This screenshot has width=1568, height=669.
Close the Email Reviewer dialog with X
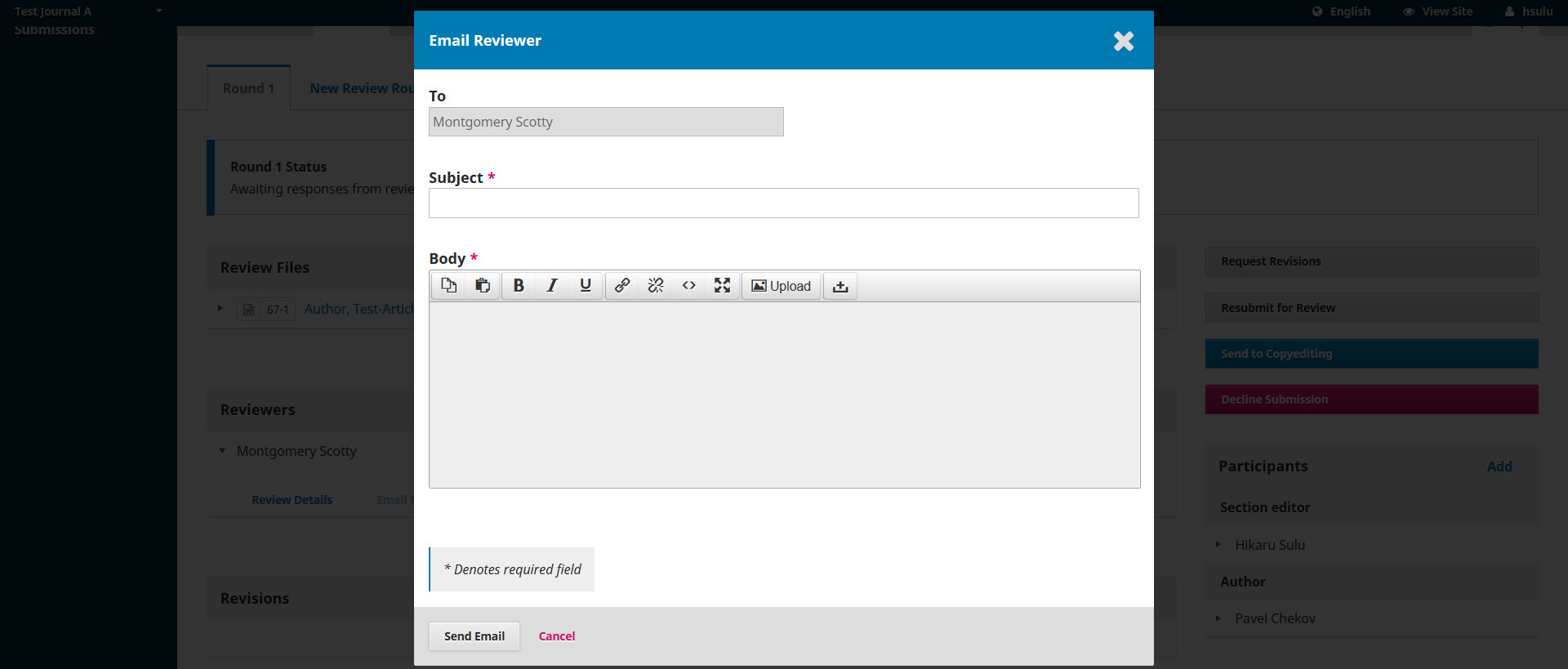pyautogui.click(x=1124, y=41)
